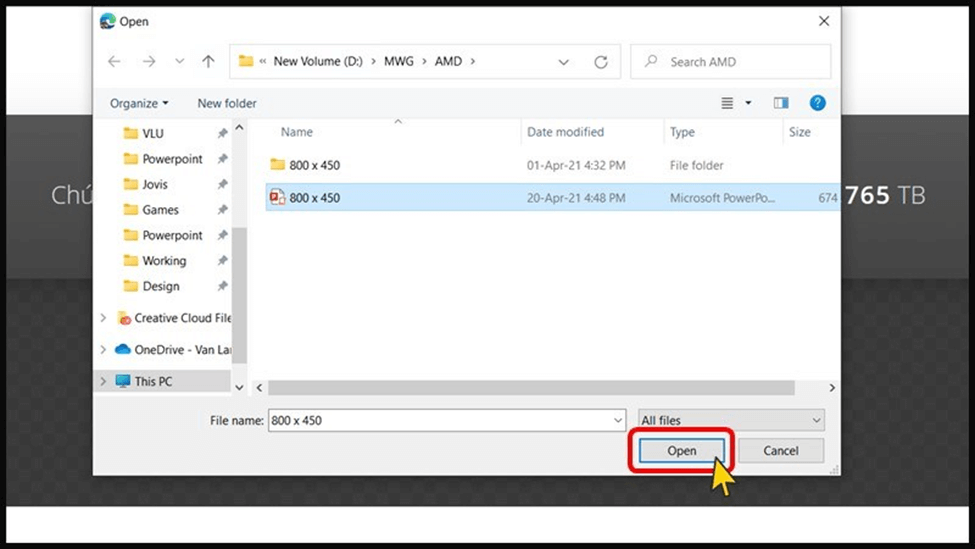Image resolution: width=975 pixels, height=549 pixels.
Task: Expand the This PC node
Action: point(103,381)
